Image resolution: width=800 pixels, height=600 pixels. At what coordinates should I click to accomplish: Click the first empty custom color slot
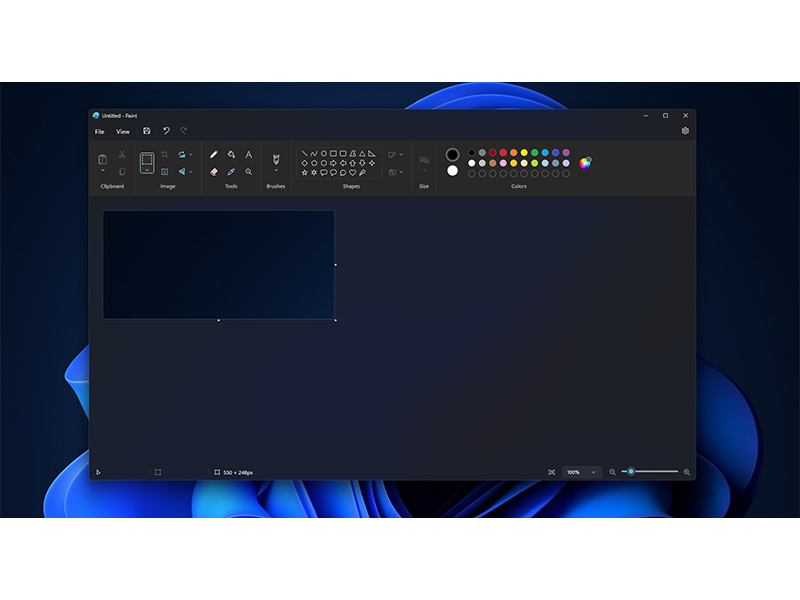click(471, 174)
